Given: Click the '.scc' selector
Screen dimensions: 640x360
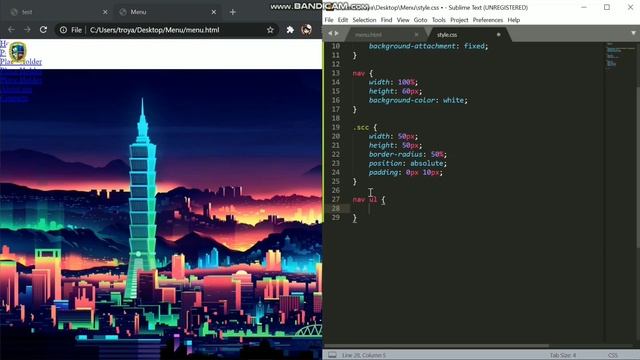Looking at the screenshot, I should (361, 127).
